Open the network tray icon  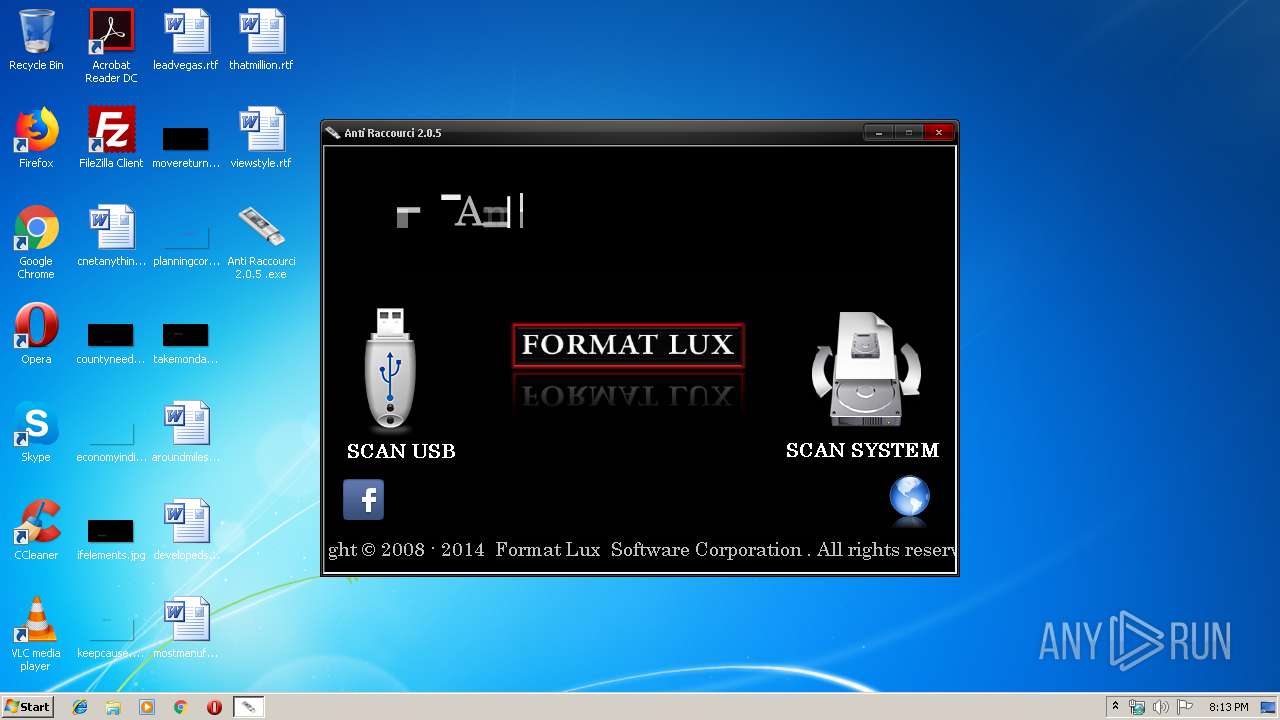pyautogui.click(x=1137, y=707)
